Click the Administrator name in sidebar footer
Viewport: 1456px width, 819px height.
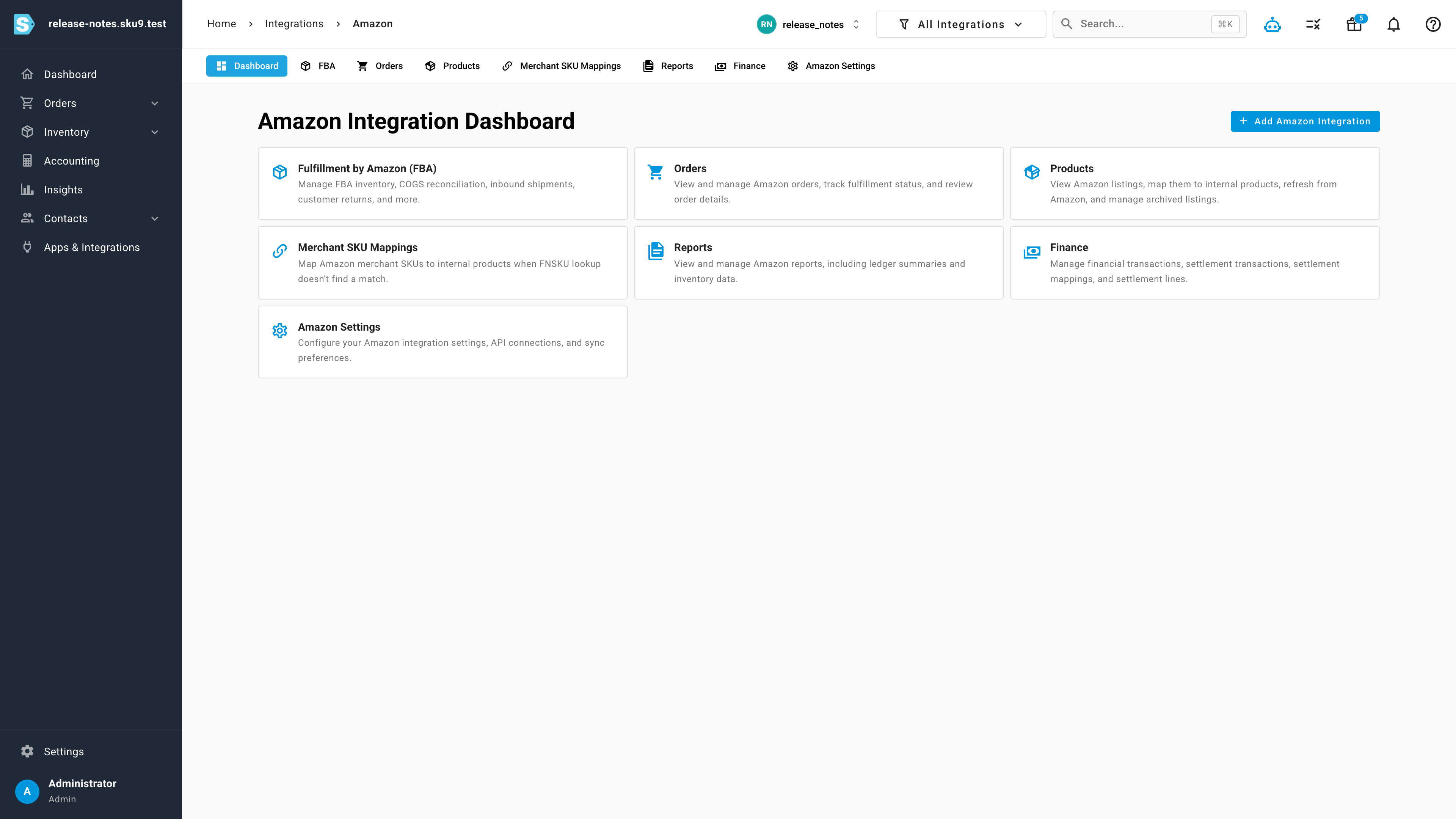click(83, 783)
